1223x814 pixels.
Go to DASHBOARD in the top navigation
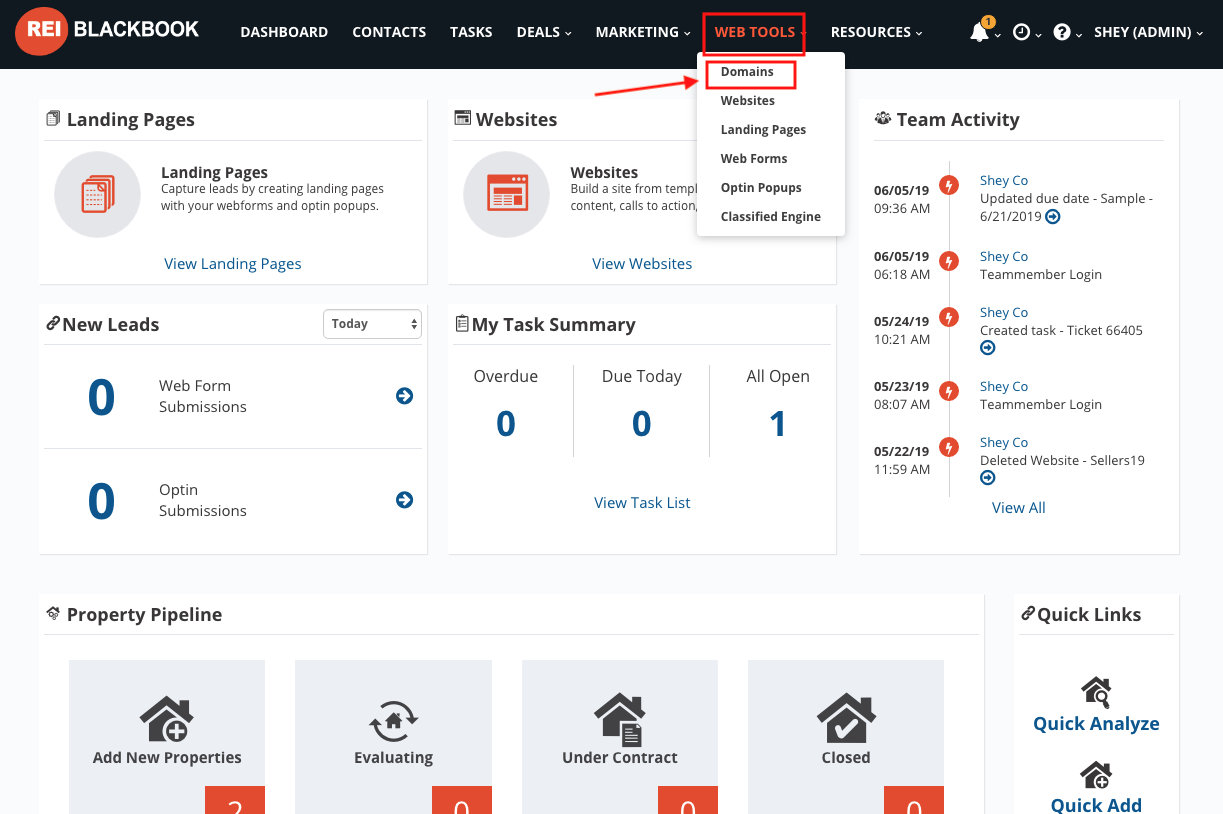[284, 32]
